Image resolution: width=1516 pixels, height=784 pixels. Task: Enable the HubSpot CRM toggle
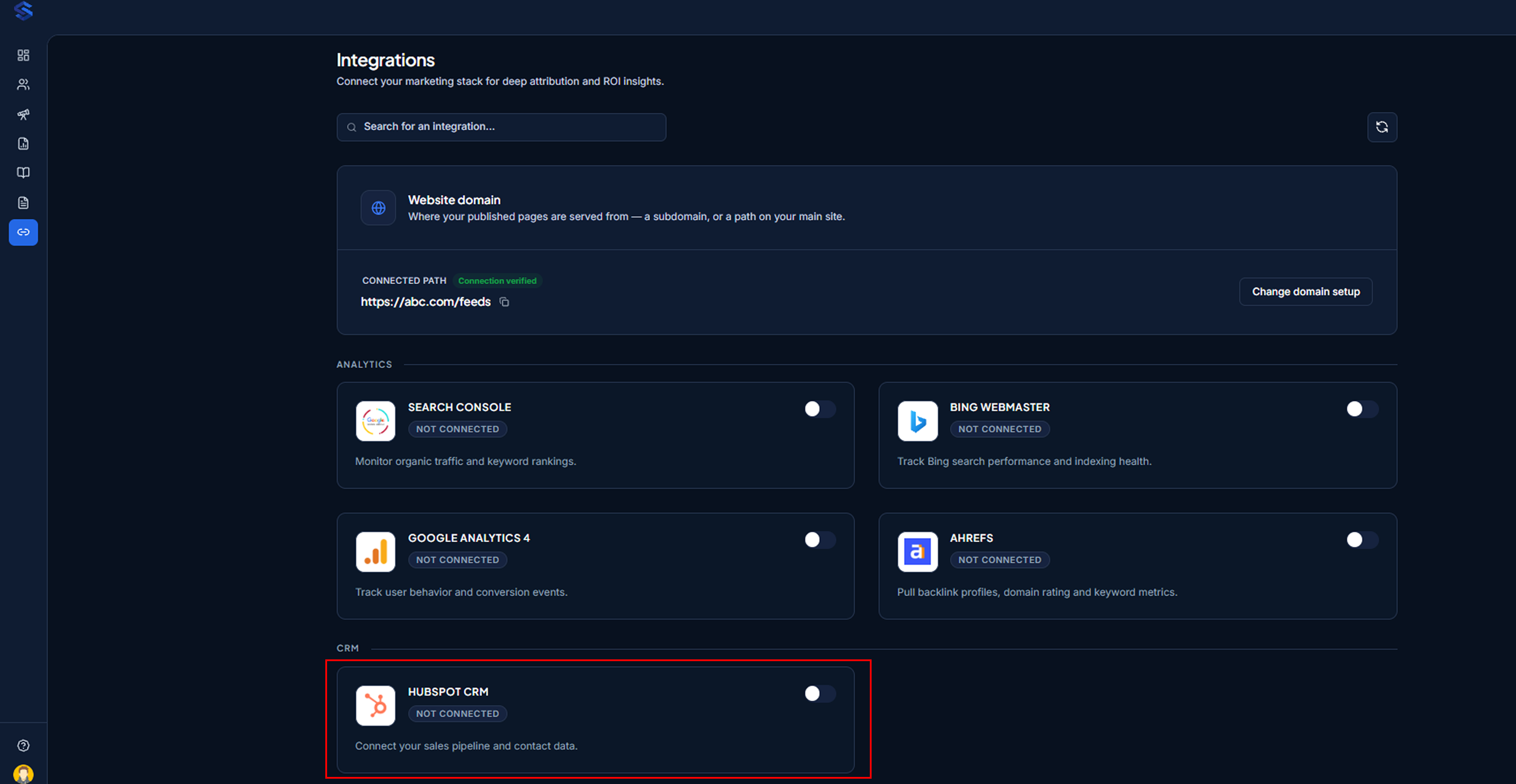820,693
